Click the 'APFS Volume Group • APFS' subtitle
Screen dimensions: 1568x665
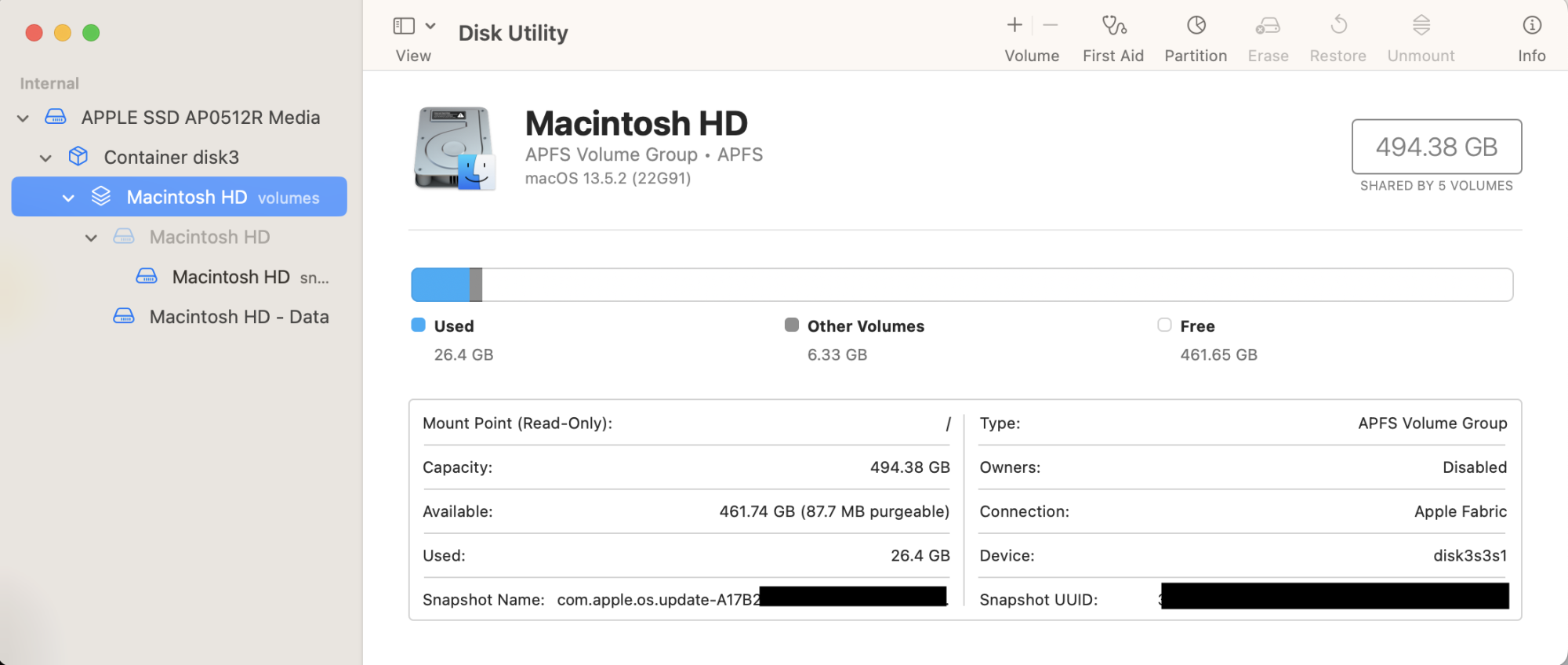[644, 154]
